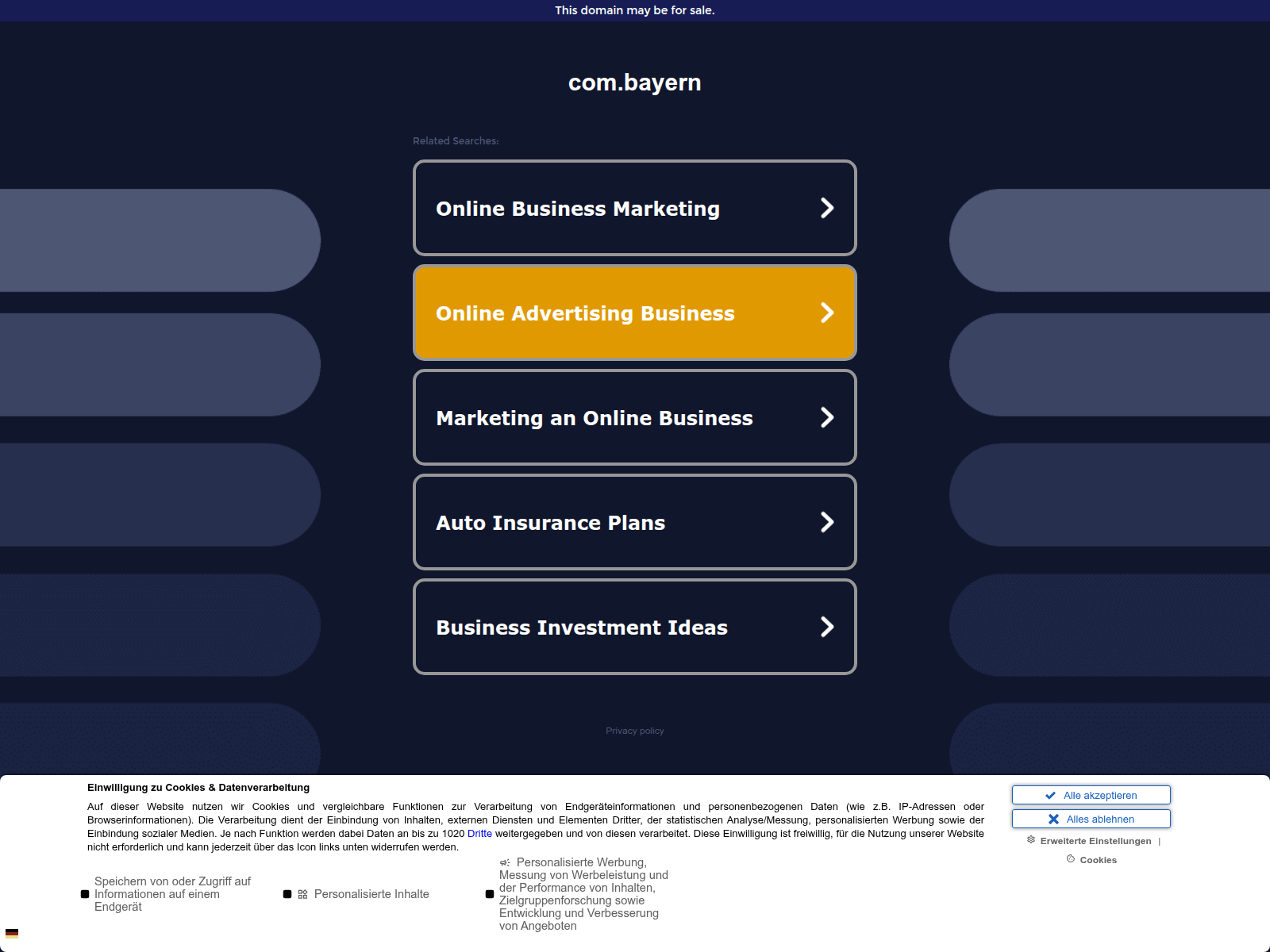
Task: Click the Personalisierte Inhalte icon
Action: 302,894
